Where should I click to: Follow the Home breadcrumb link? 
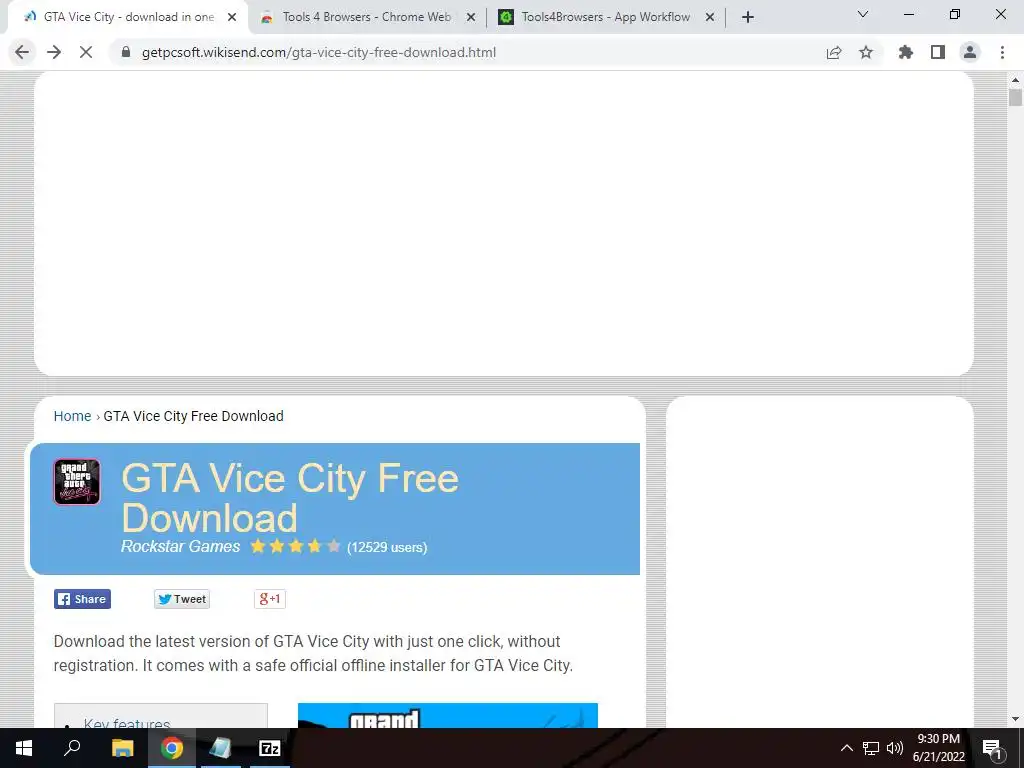coord(72,416)
